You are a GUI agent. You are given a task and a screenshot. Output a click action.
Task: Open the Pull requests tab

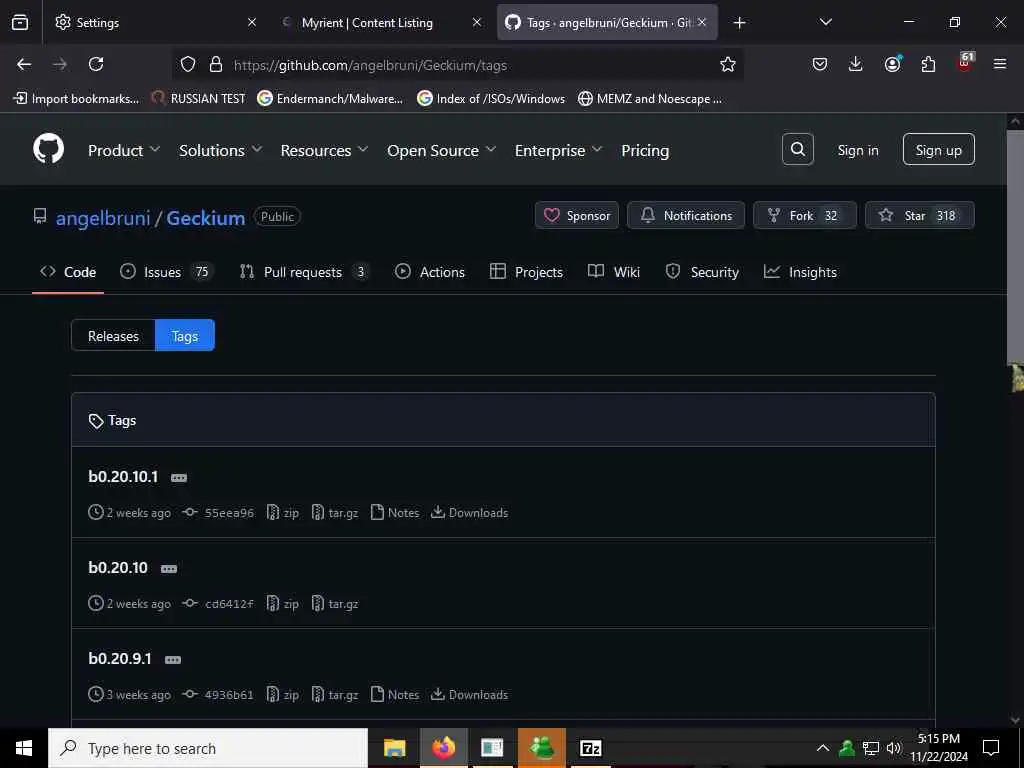click(x=304, y=272)
